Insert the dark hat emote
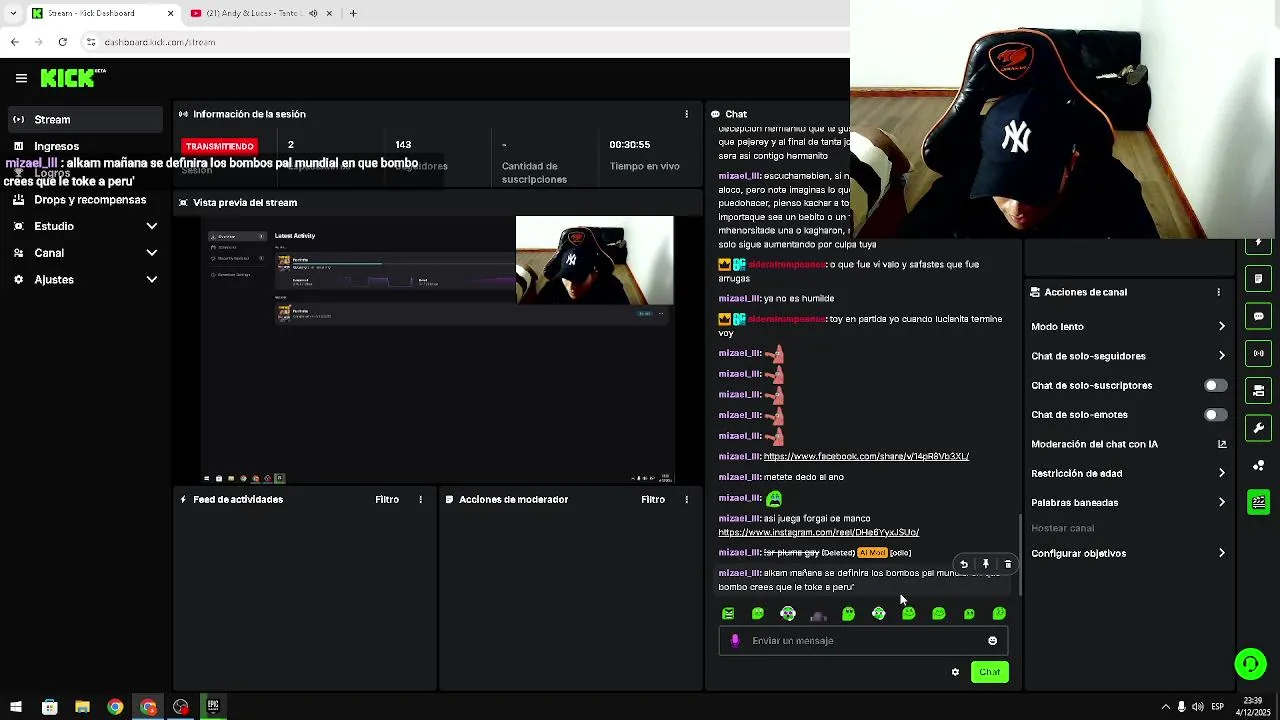1280x720 pixels. tap(818, 614)
